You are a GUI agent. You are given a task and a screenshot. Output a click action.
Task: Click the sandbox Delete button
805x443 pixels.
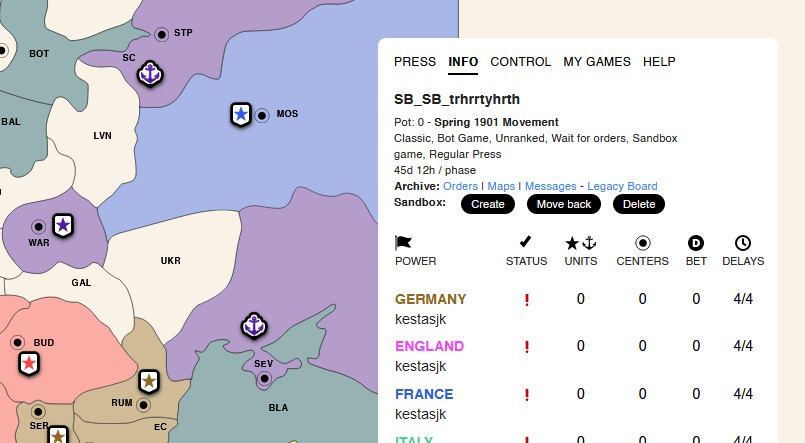click(x=639, y=204)
